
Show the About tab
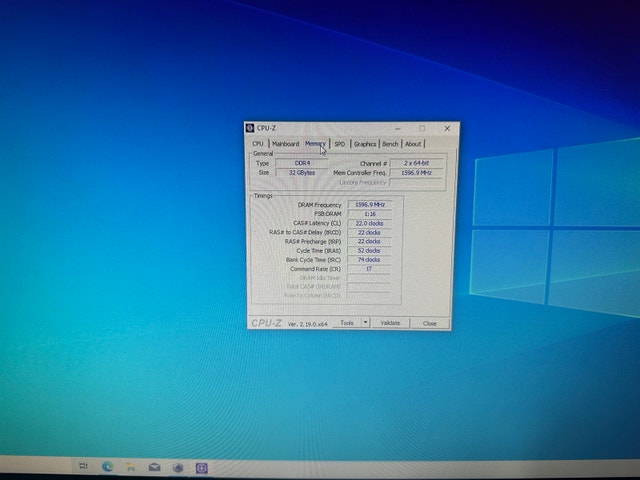[413, 144]
